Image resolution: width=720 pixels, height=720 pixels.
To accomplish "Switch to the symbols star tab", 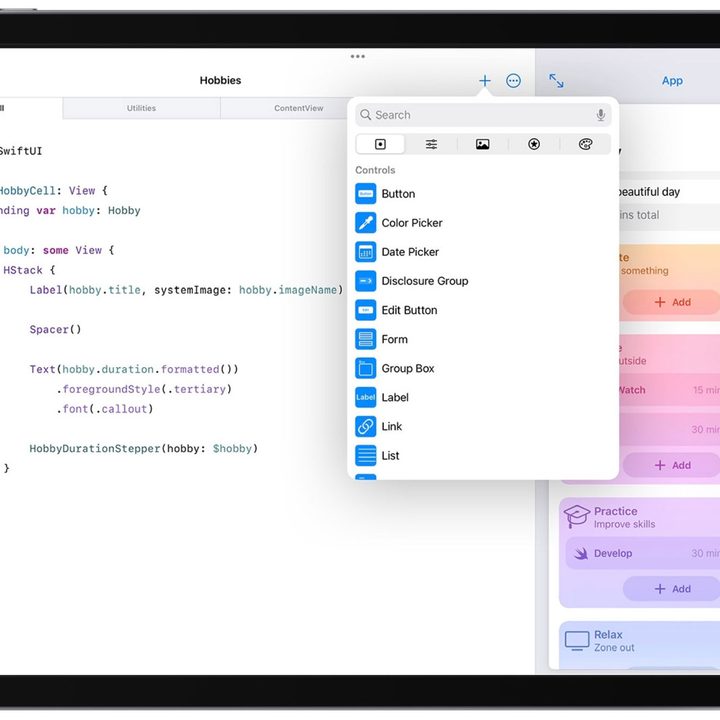I will tap(534, 144).
